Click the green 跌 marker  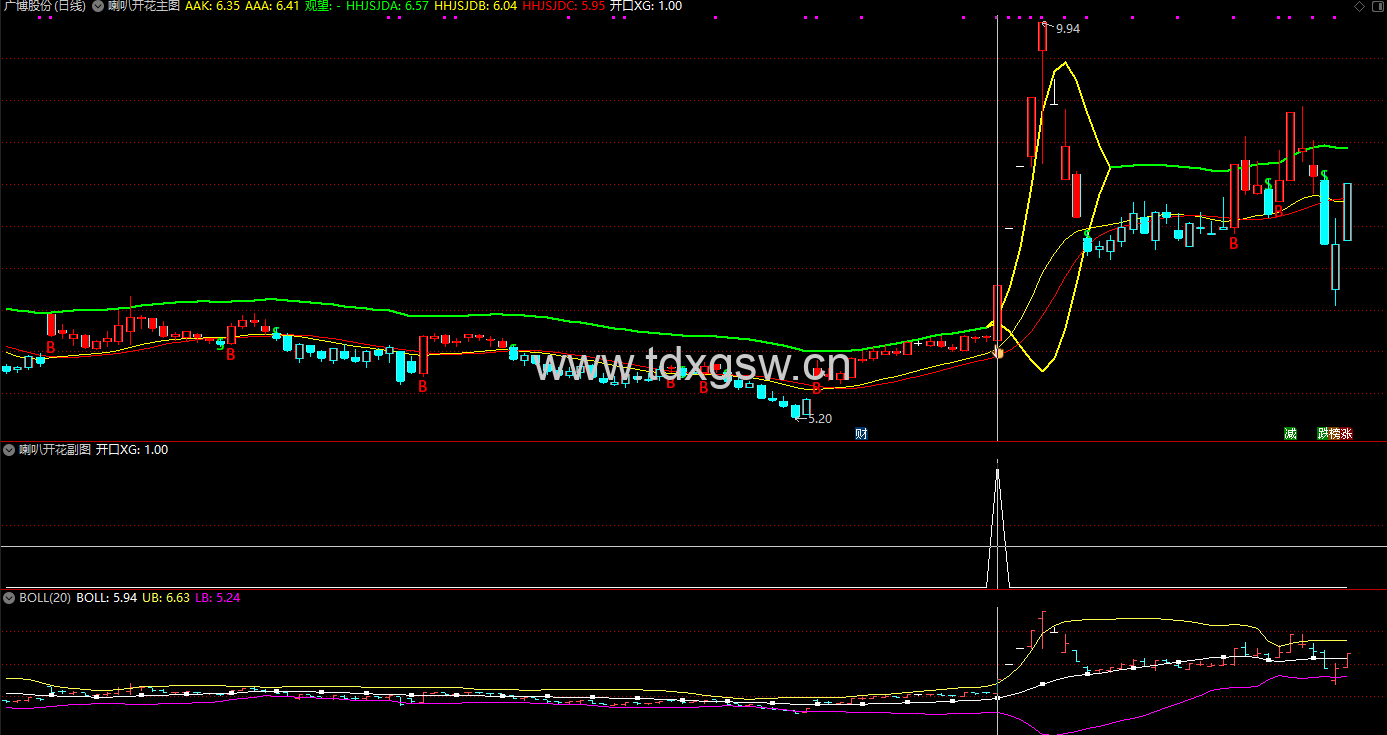point(1323,434)
